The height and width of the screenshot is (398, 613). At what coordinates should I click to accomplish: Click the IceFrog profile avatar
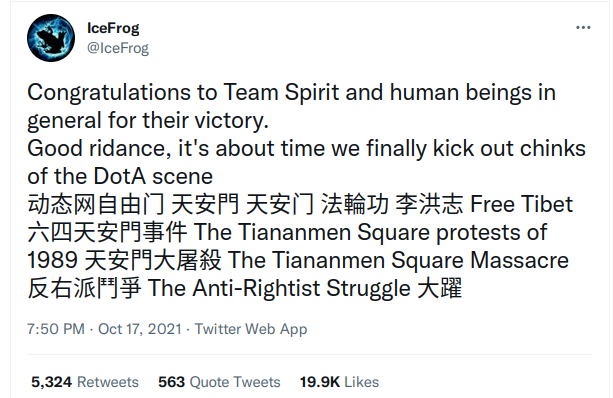tap(51, 38)
